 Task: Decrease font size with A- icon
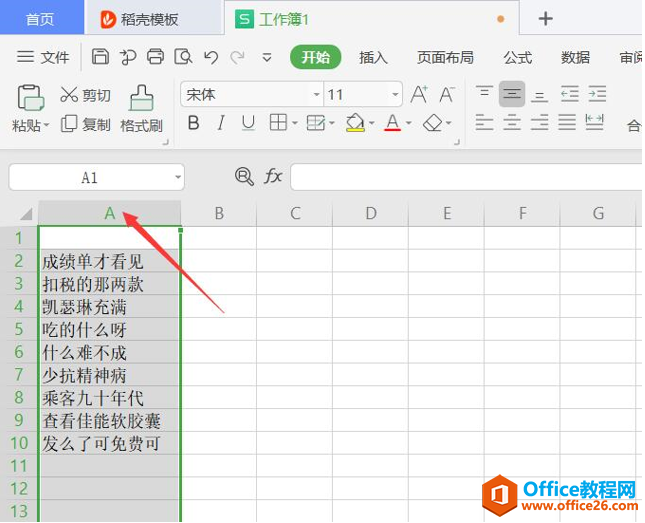[447, 95]
